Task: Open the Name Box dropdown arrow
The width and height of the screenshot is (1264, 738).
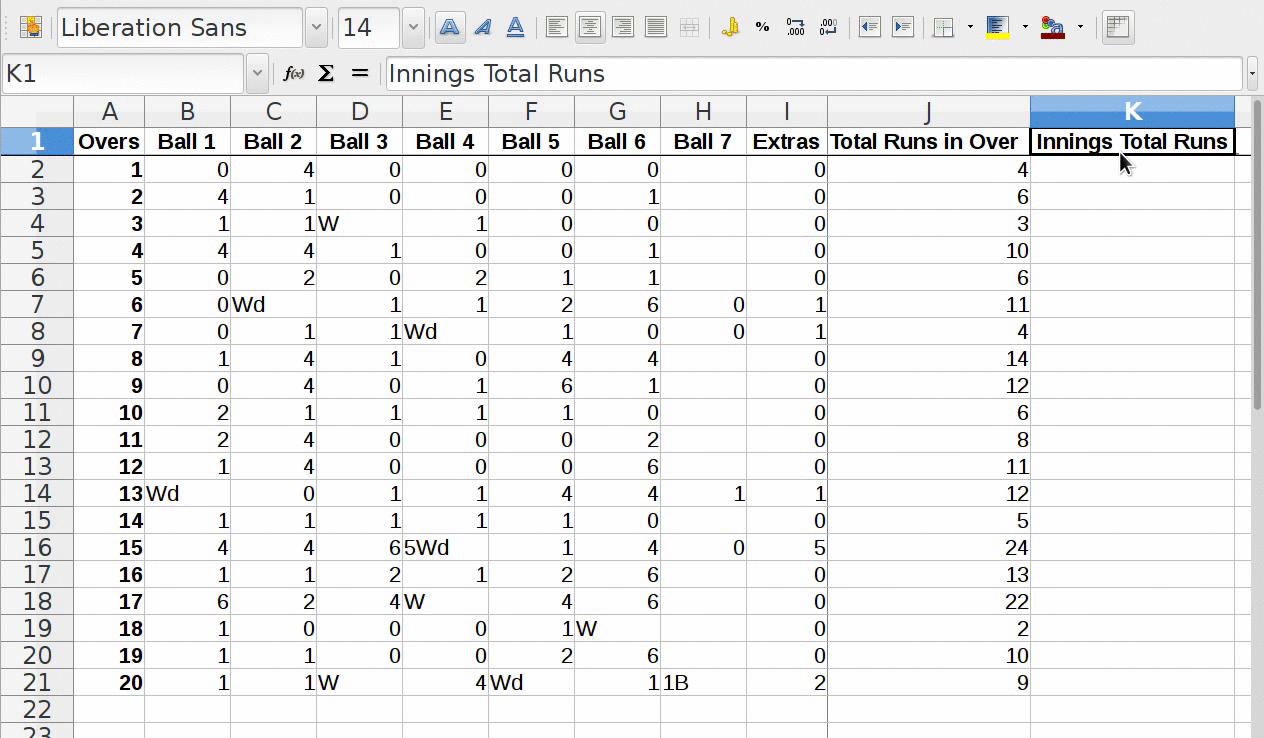Action: coord(257,74)
